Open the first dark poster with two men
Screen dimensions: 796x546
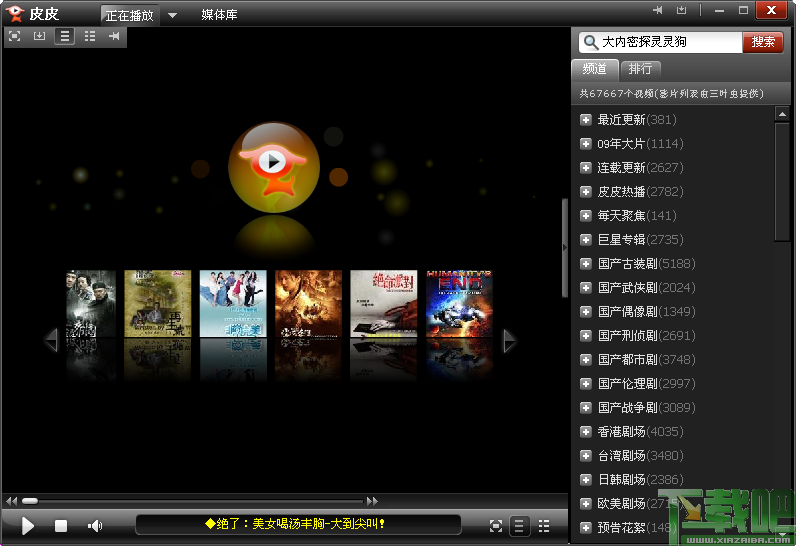click(91, 303)
